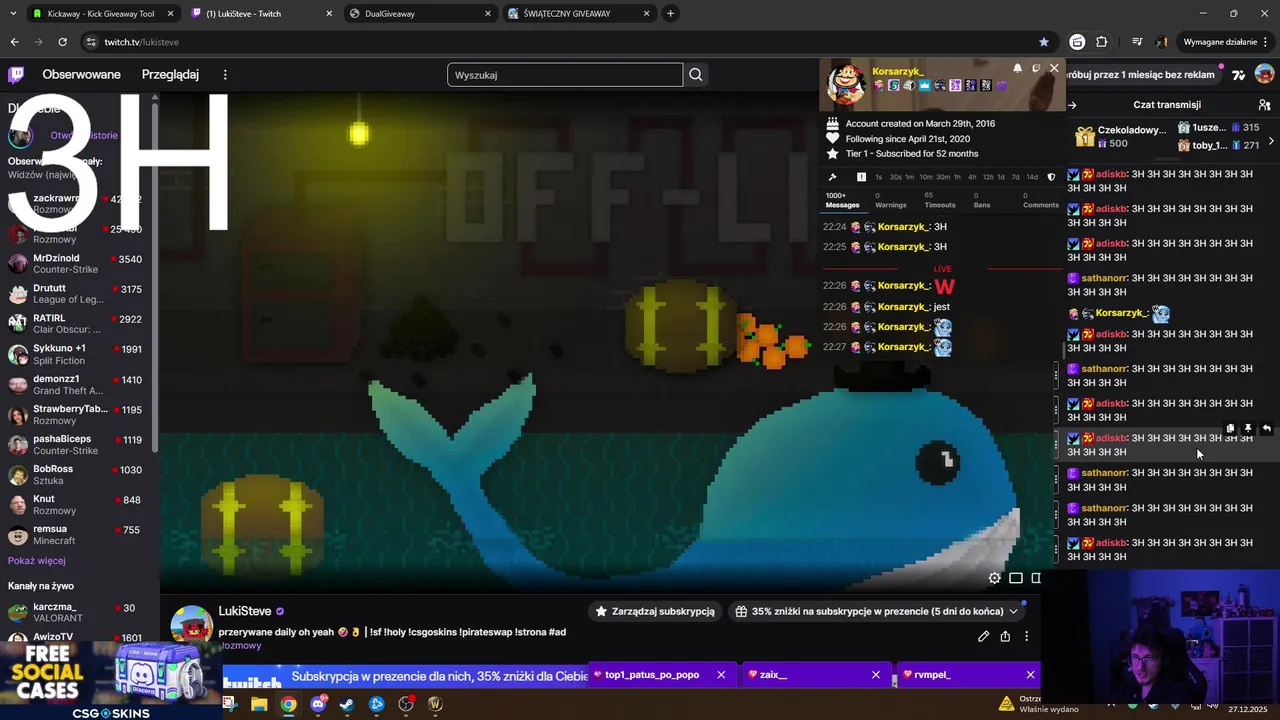Open File Explorer from the taskbar
The width and height of the screenshot is (1280, 720).
pyautogui.click(x=259, y=704)
